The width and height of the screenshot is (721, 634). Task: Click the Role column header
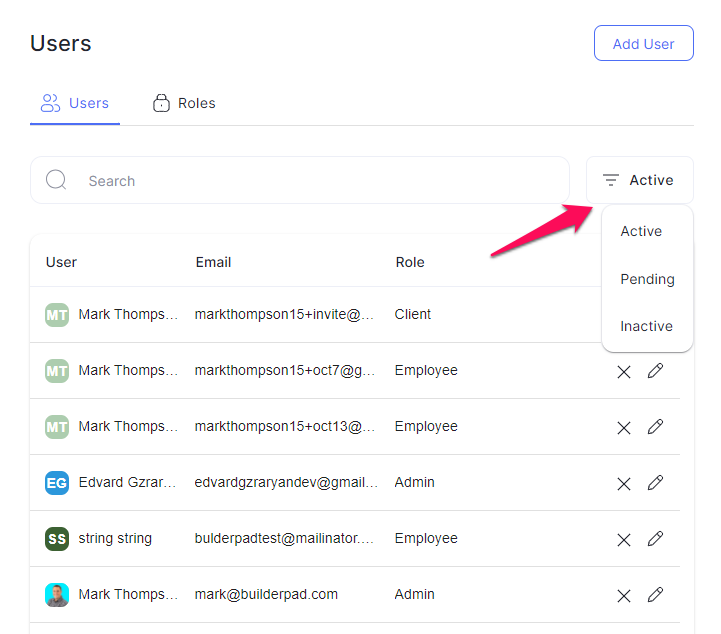(410, 262)
